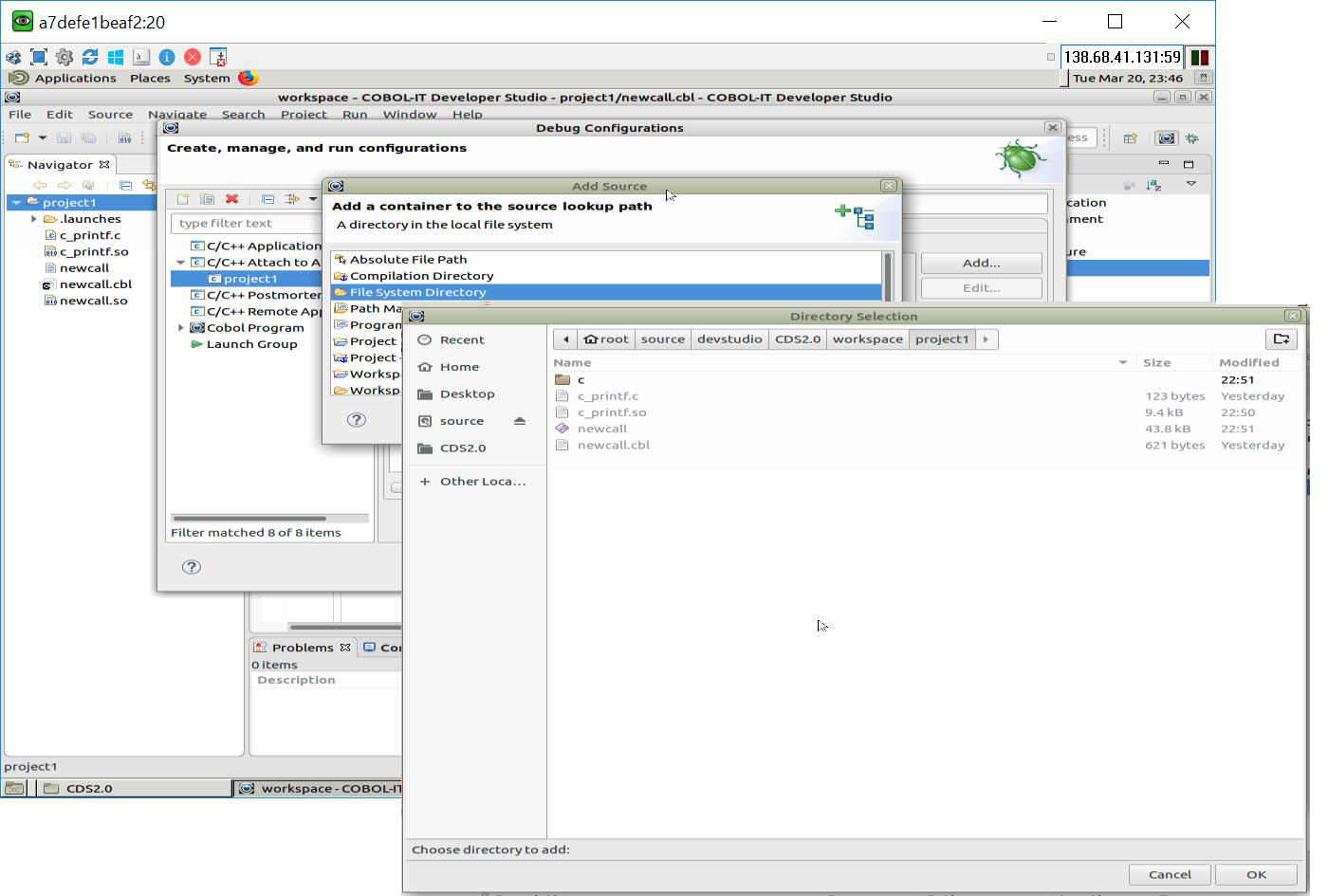Expand the .launches folder in Navigator
The image size is (1328, 896).
point(34,219)
